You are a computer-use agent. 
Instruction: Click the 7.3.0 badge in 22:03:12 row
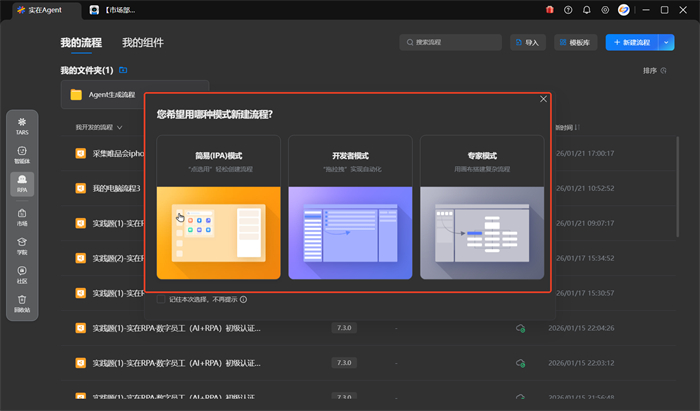click(344, 363)
